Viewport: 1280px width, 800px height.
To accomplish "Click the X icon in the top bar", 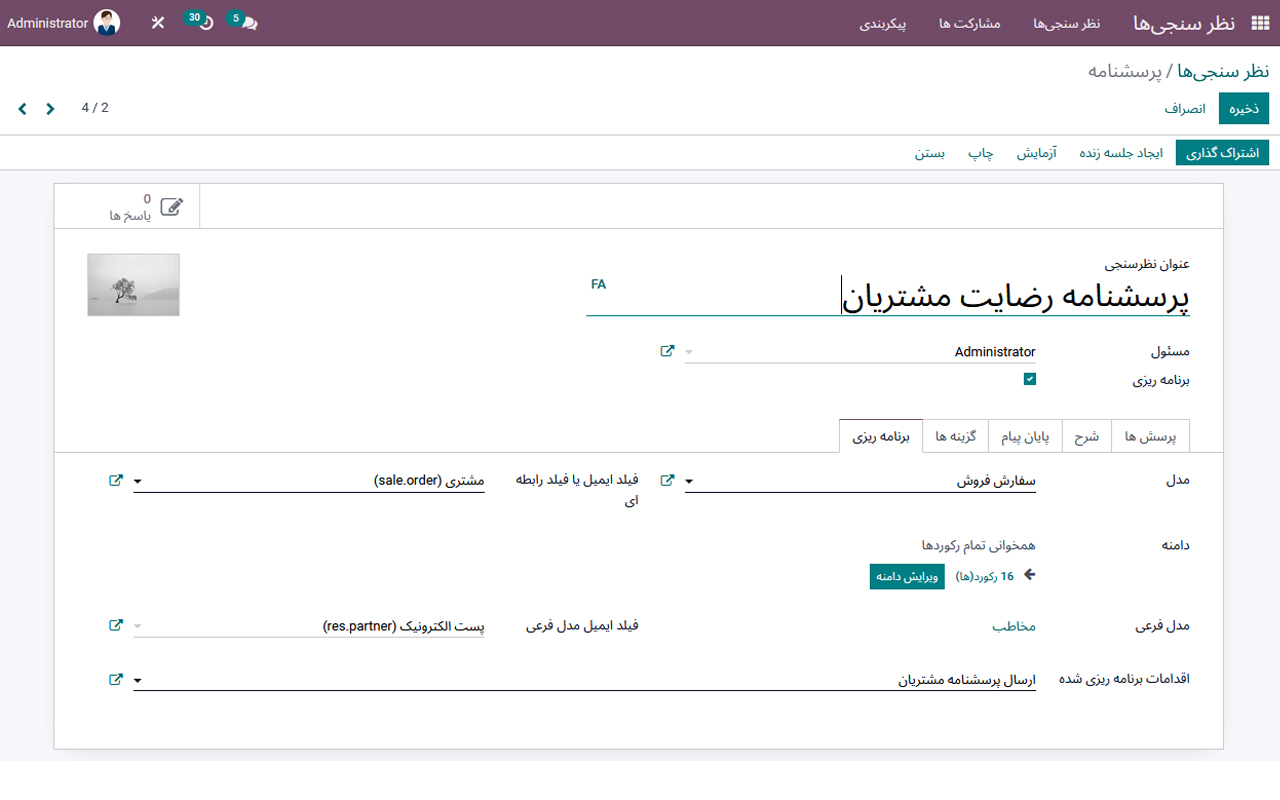I will tap(157, 22).
